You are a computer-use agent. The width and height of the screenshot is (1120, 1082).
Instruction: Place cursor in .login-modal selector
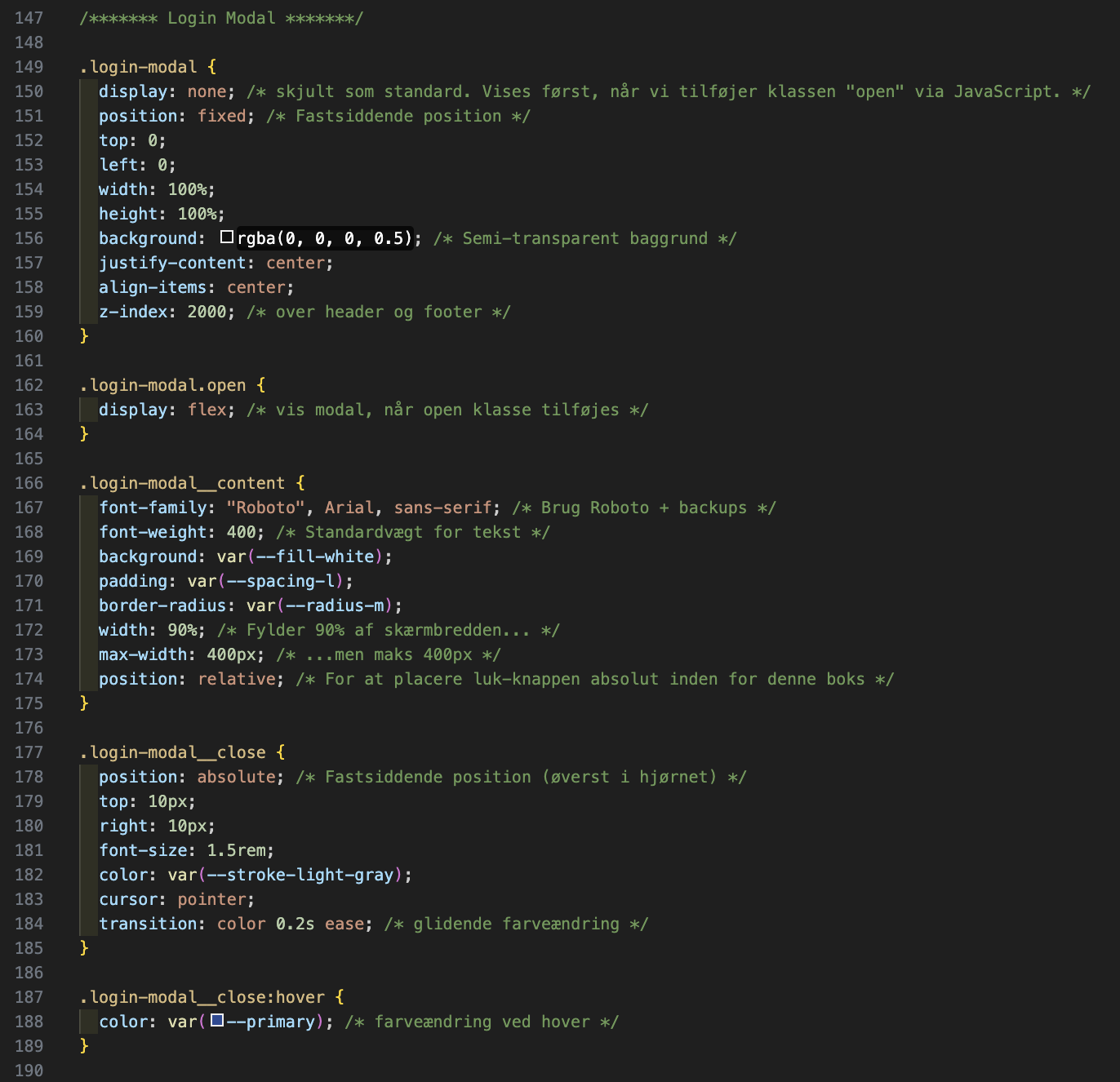(139, 67)
